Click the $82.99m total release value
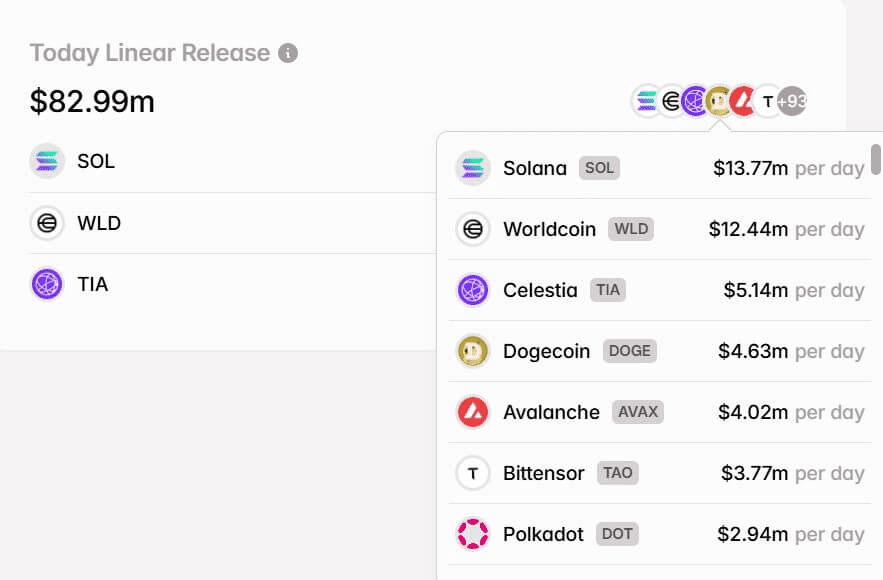Screen dimensions: 883x580 pyautogui.click(x=92, y=101)
